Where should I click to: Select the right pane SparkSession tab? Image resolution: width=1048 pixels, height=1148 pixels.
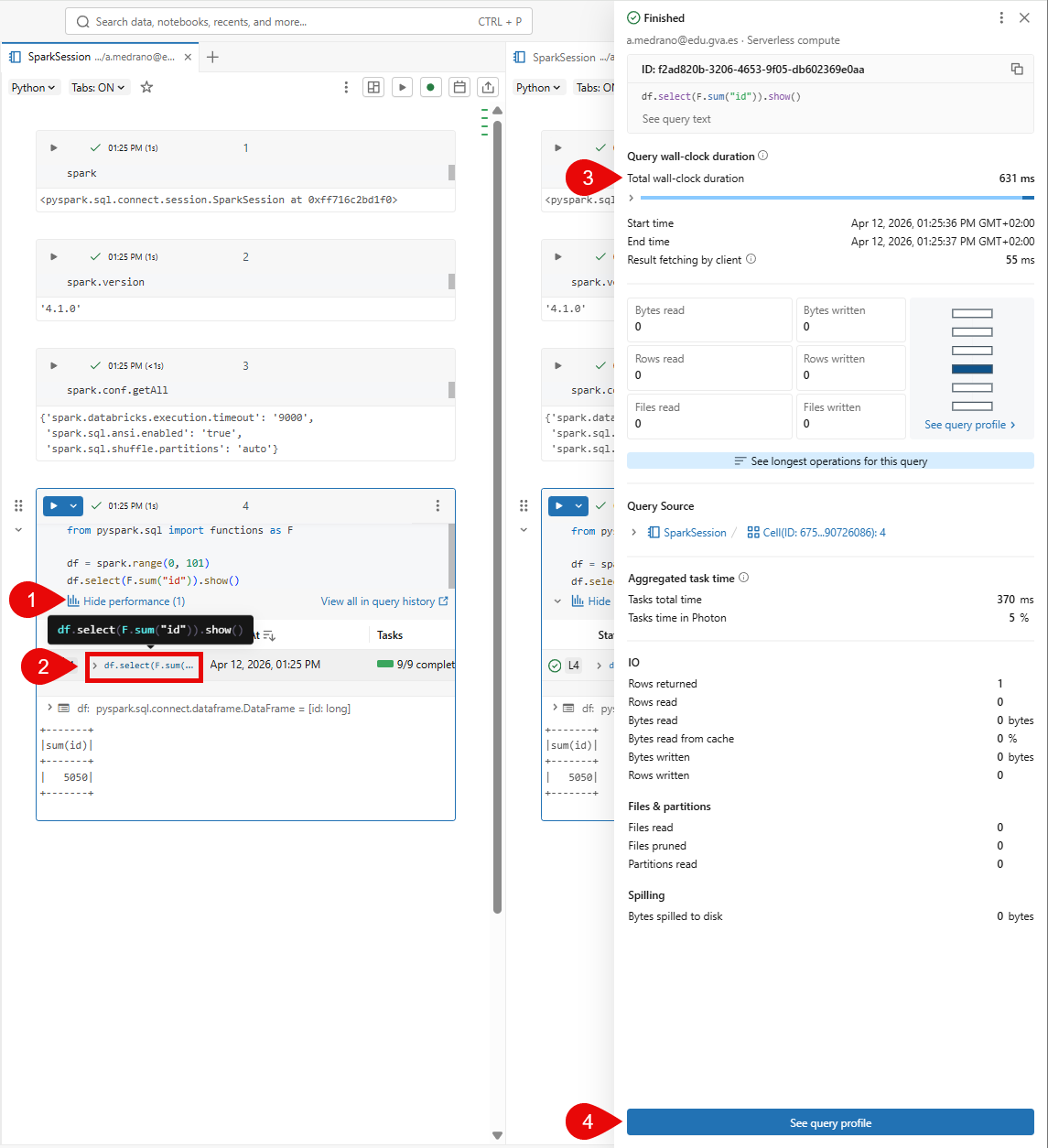(x=564, y=57)
